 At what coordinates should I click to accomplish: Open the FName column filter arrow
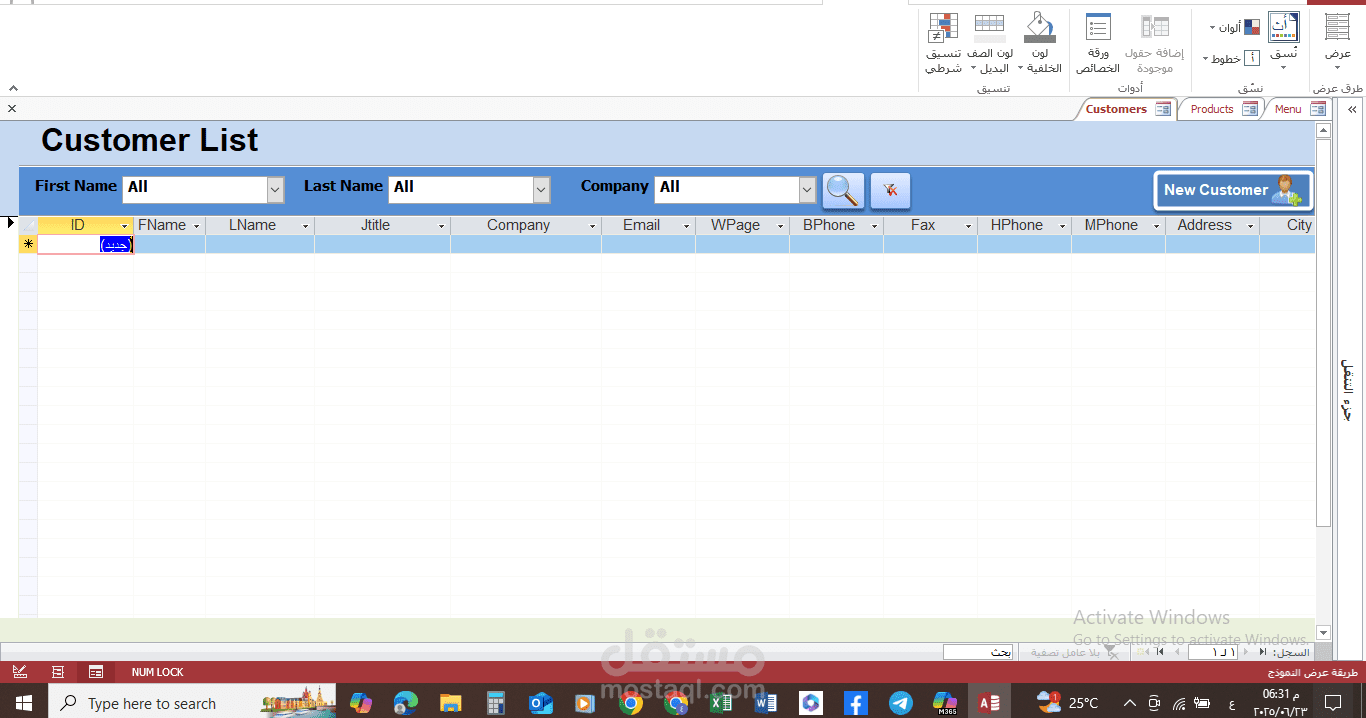(x=196, y=226)
